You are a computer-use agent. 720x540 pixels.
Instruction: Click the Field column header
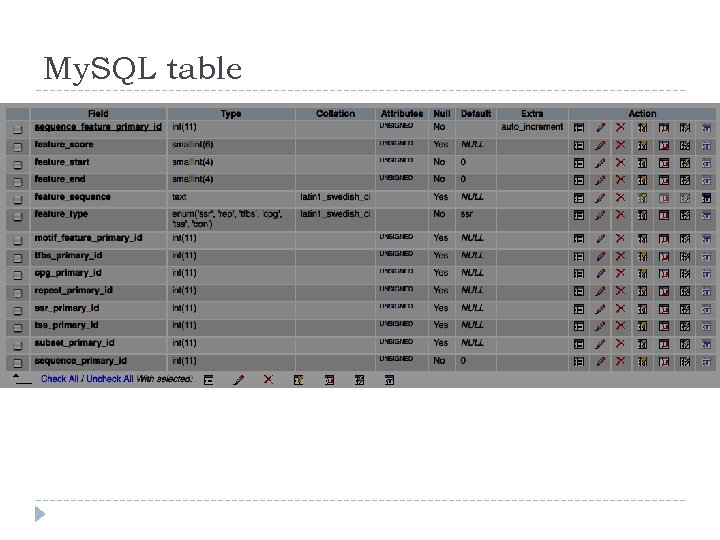[x=98, y=113]
